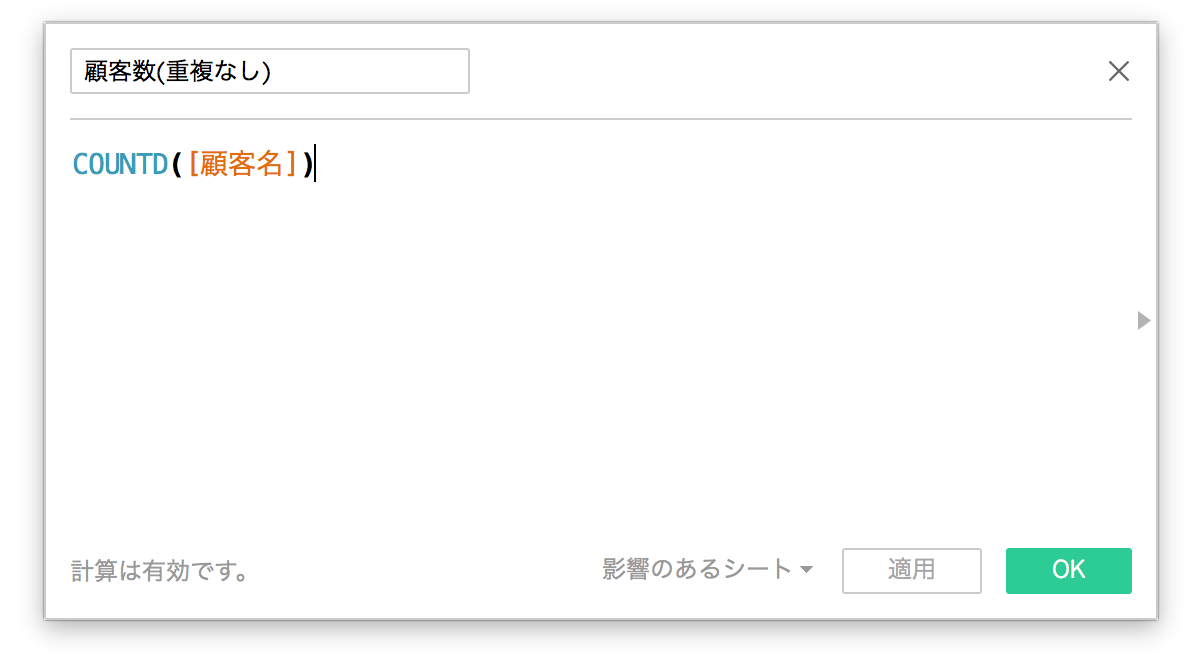Open the 影響のあるシート dropdown
The height and width of the screenshot is (658, 1192).
[696, 570]
